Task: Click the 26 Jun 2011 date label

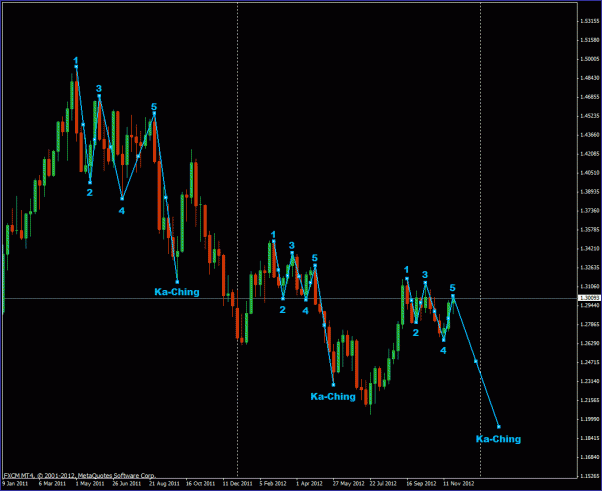Action: tap(127, 484)
